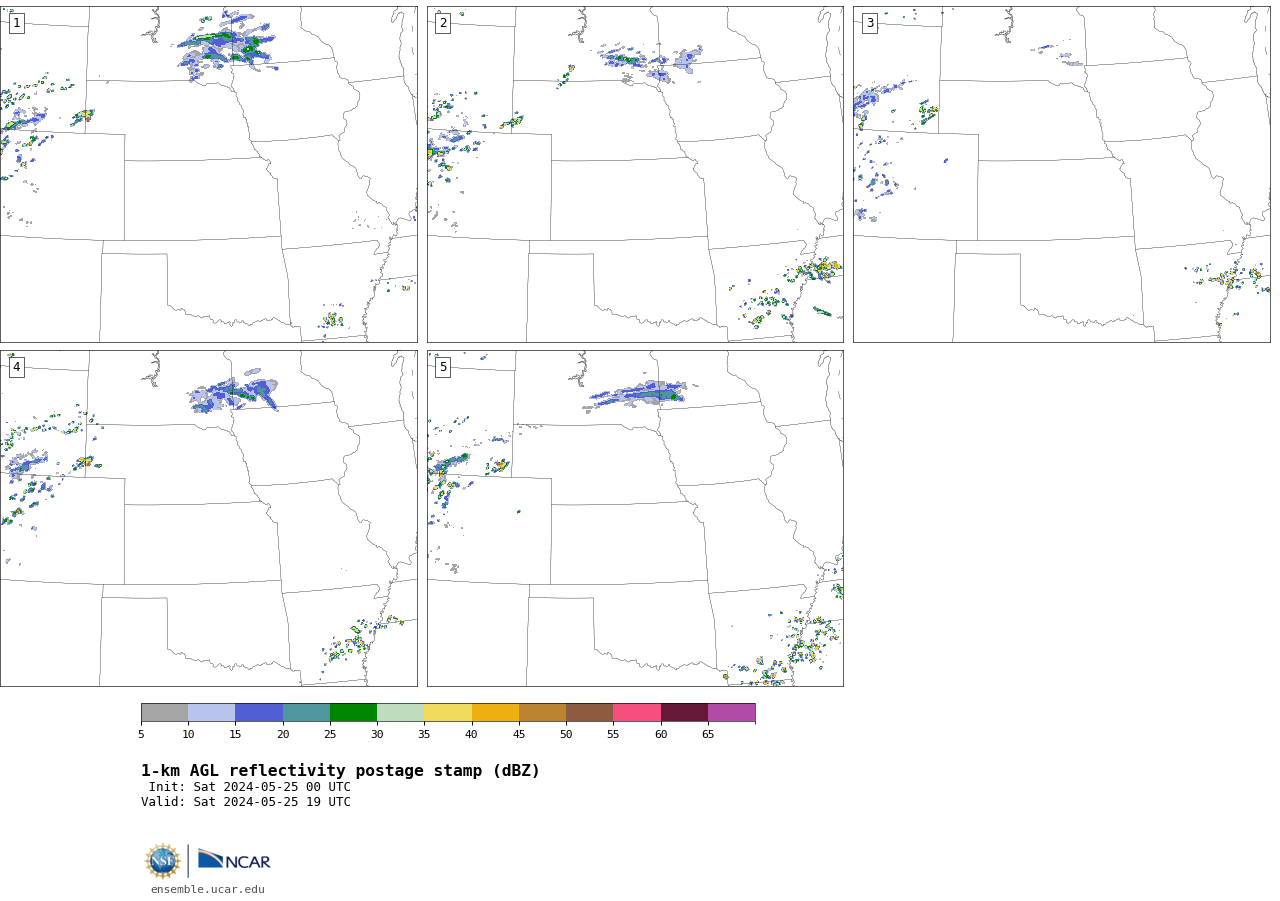The image size is (1280, 901).
Task: Click the maroon 60-65 dBZ swatch
Action: (x=684, y=712)
